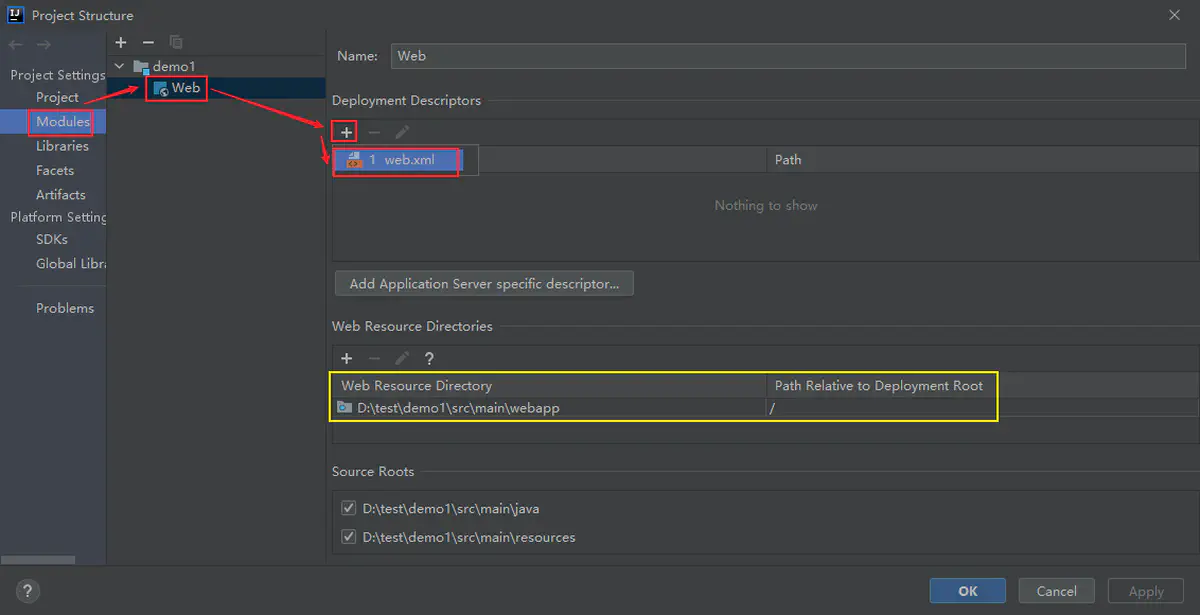Collapse the demo1 module tree node
The height and width of the screenshot is (615, 1200).
120,66
